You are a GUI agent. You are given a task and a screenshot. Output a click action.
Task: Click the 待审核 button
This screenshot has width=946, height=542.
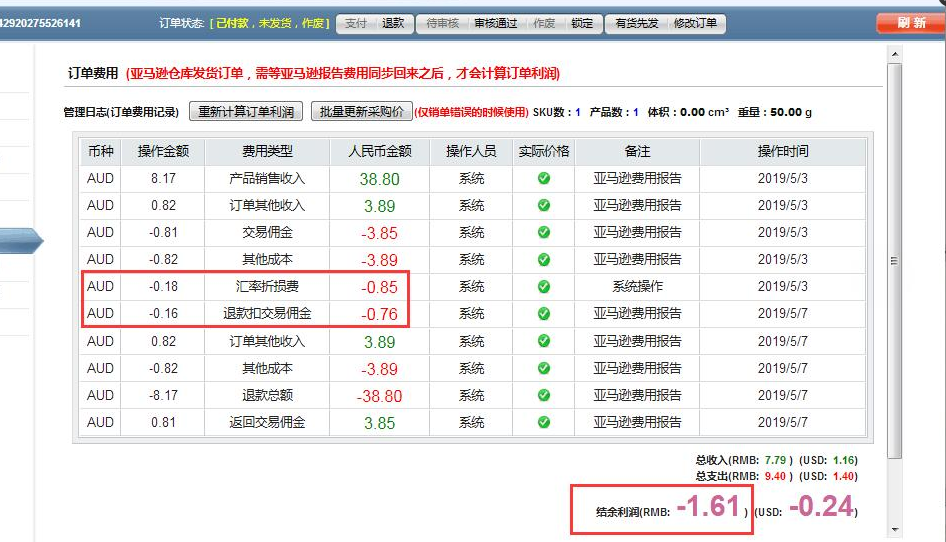click(442, 24)
